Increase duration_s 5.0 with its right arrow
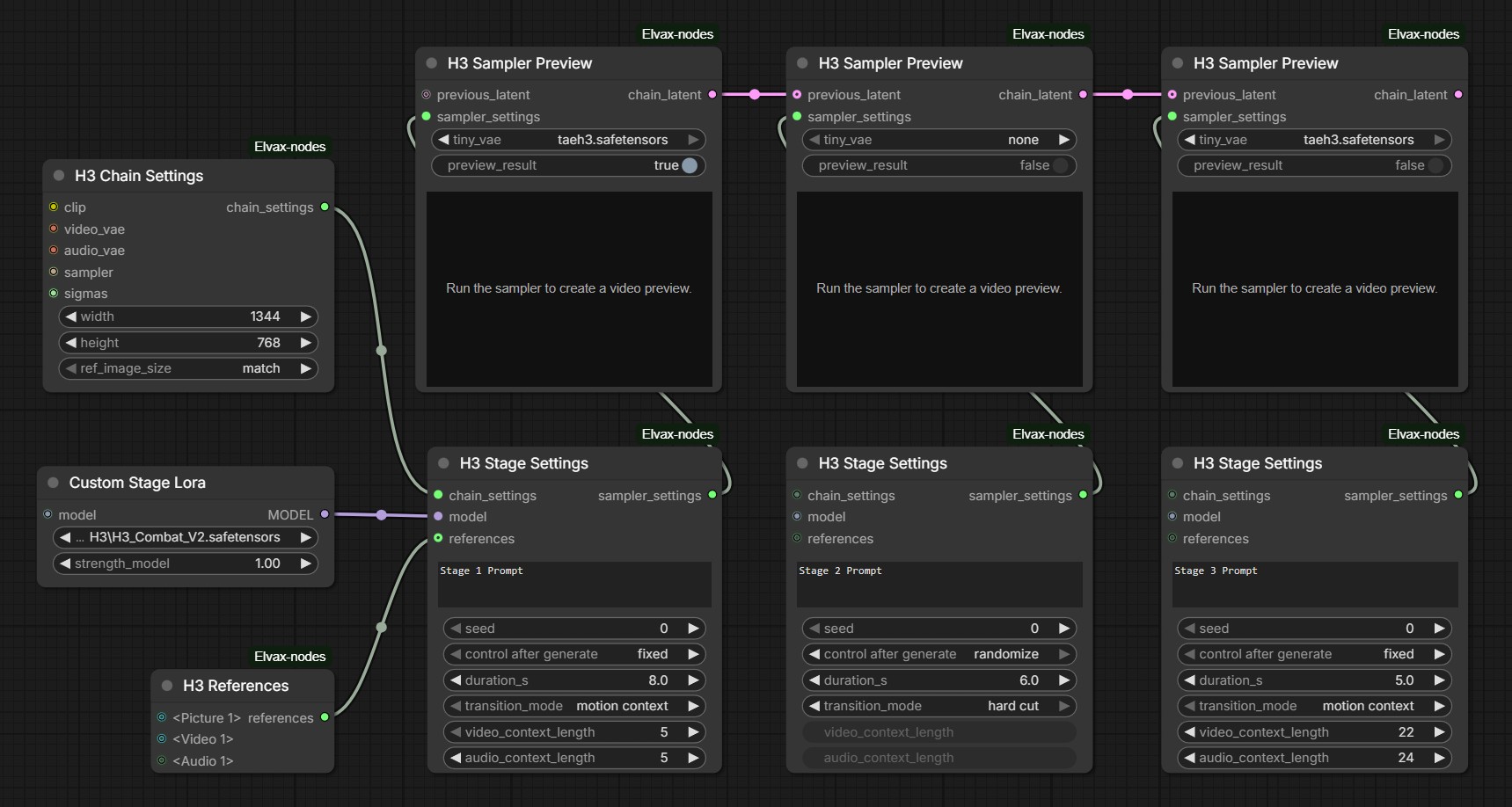The image size is (1512, 807). pos(1439,680)
